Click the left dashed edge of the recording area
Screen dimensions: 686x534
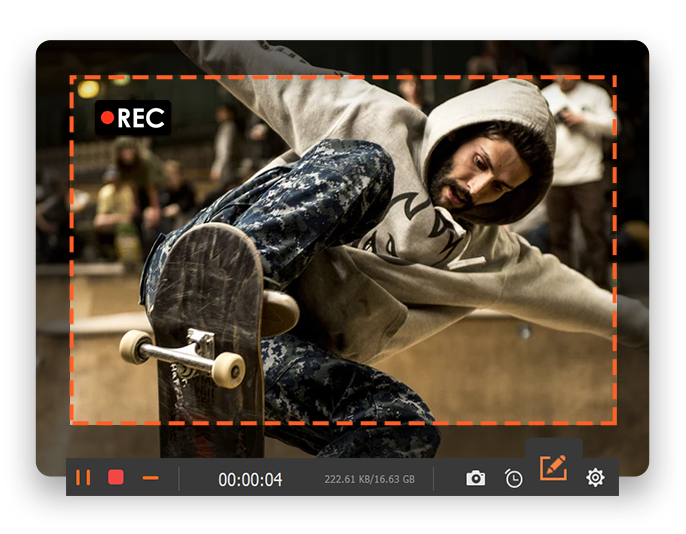click(71, 250)
